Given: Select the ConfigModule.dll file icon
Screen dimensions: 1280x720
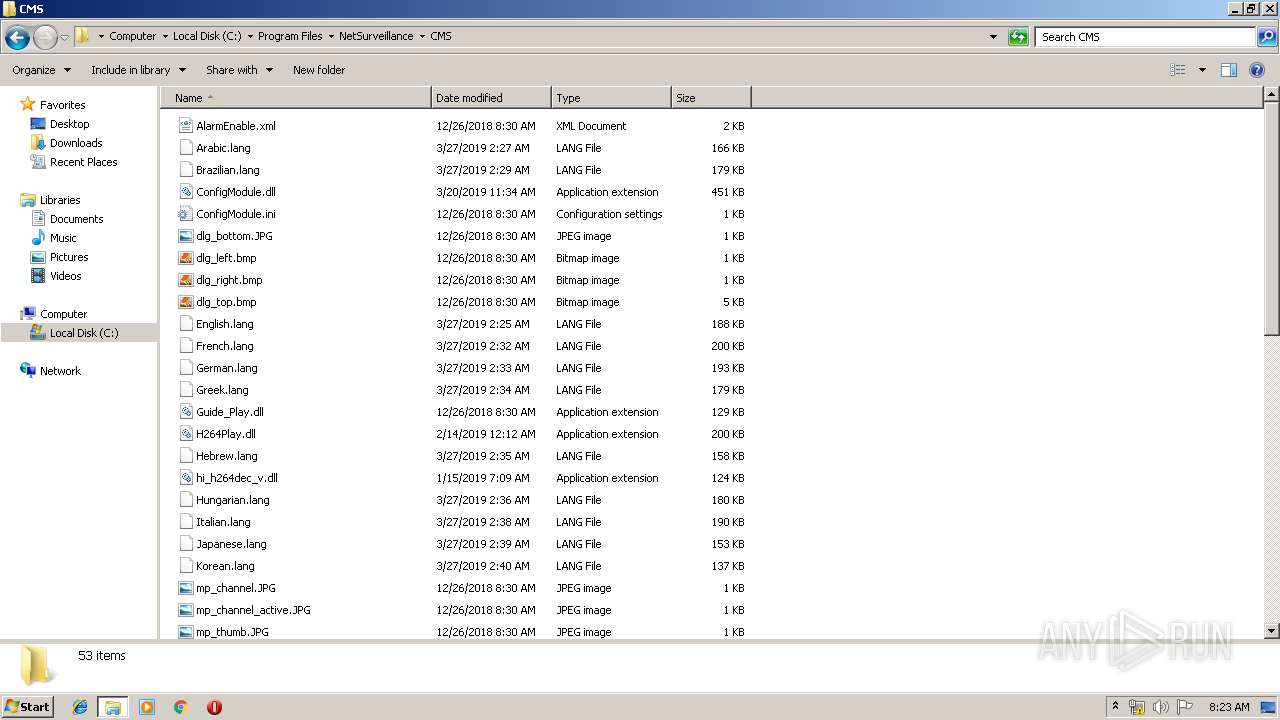Looking at the screenshot, I should (x=185, y=192).
